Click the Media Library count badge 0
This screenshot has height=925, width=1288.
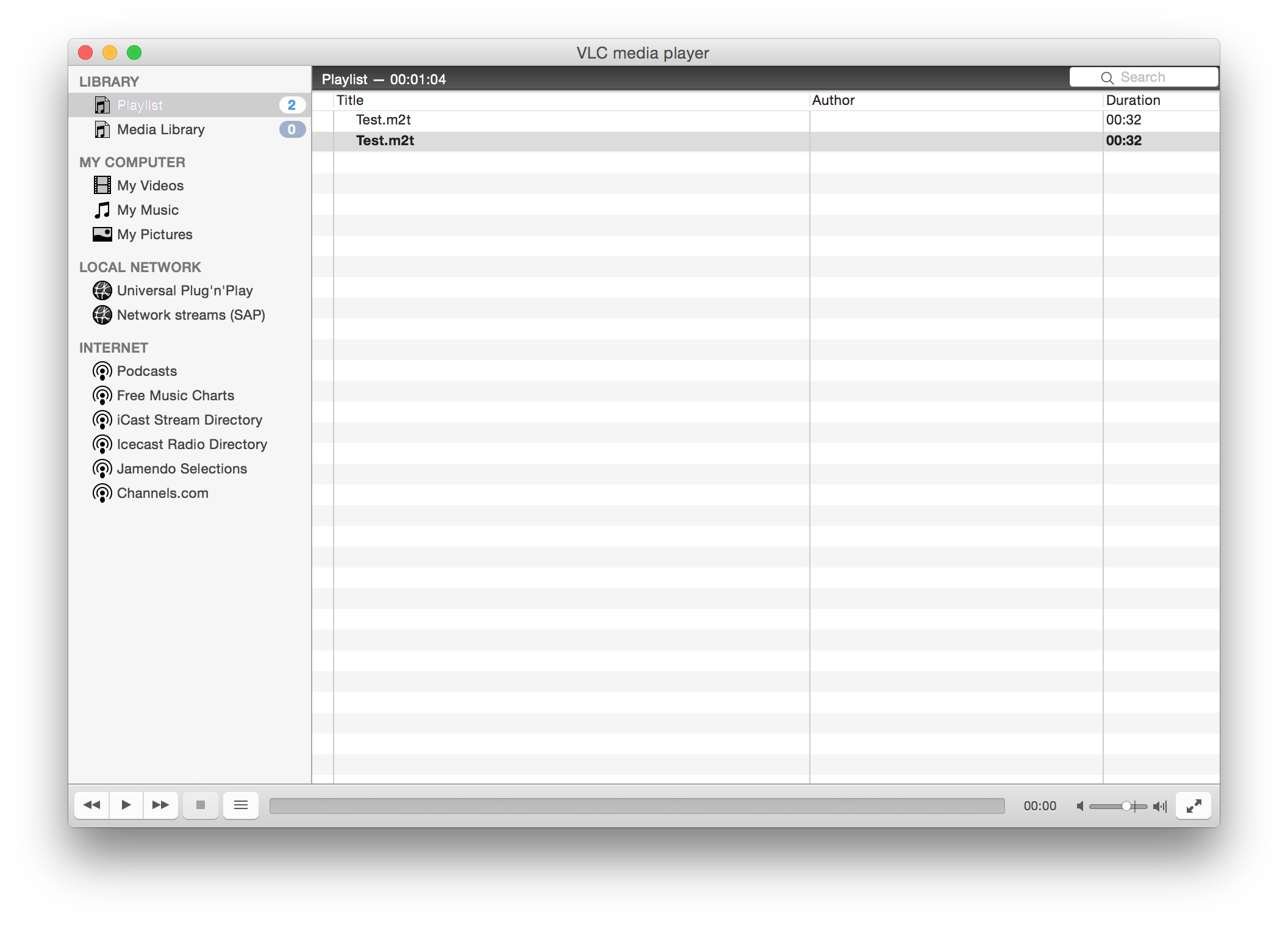pos(292,129)
